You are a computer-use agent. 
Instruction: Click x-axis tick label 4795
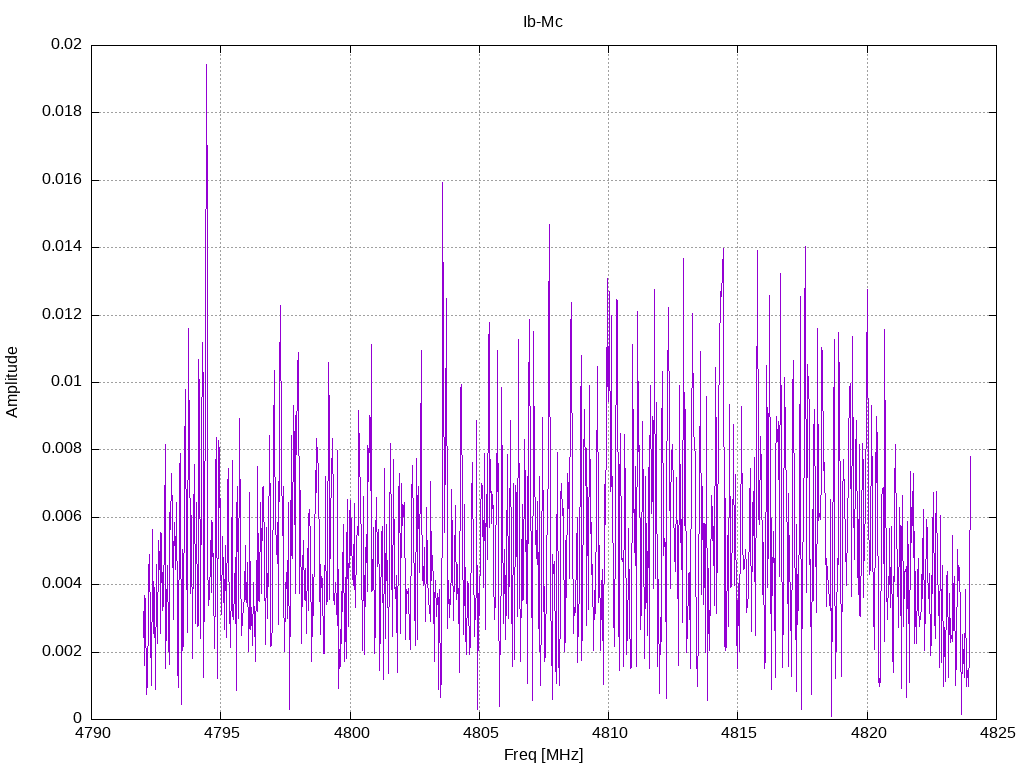(221, 733)
